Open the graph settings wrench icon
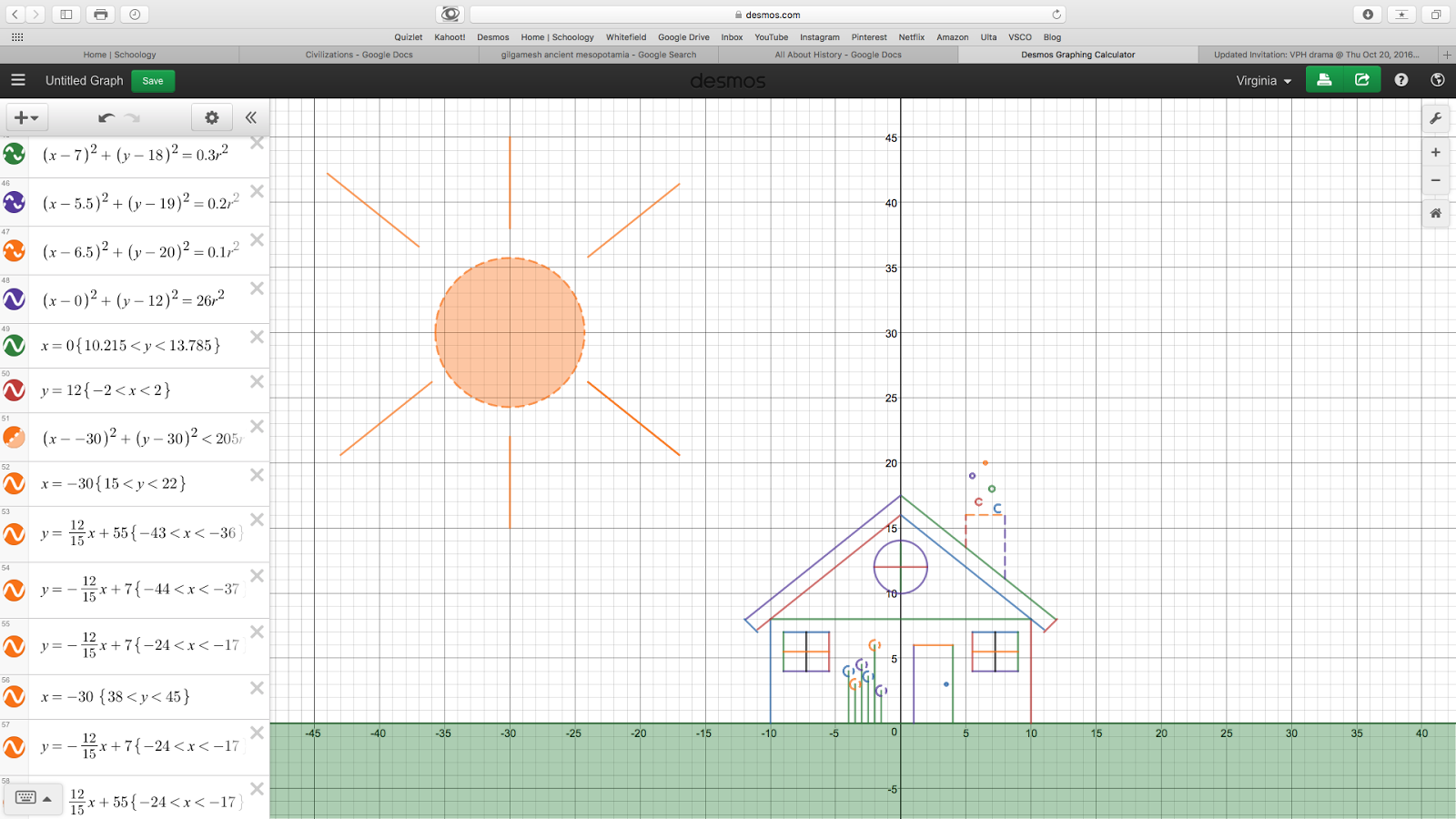 click(x=1435, y=118)
